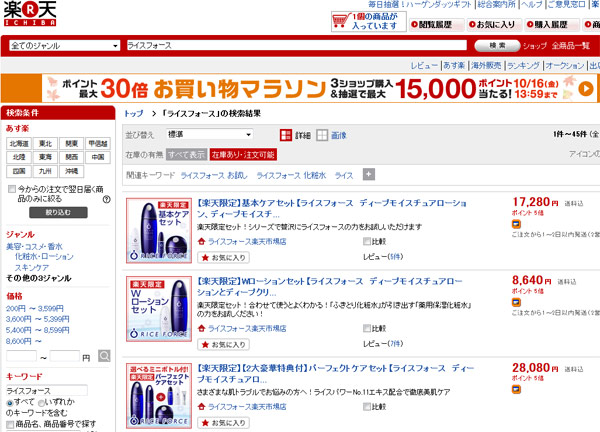This screenshot has width=600, height=432.
Task: Filter price 200円～3,599円
Action: click(x=35, y=308)
